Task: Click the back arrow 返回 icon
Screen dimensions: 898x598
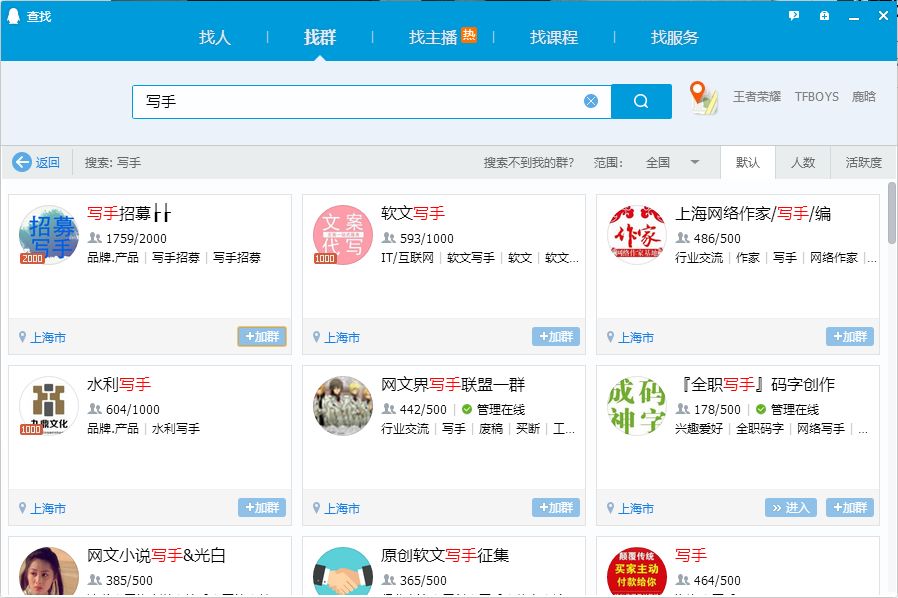Action: point(22,162)
